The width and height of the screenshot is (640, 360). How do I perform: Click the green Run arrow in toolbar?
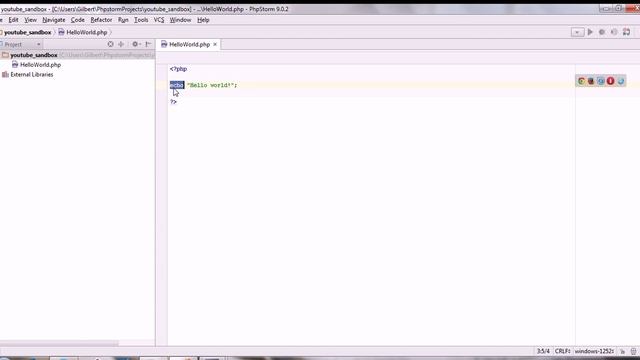590,32
